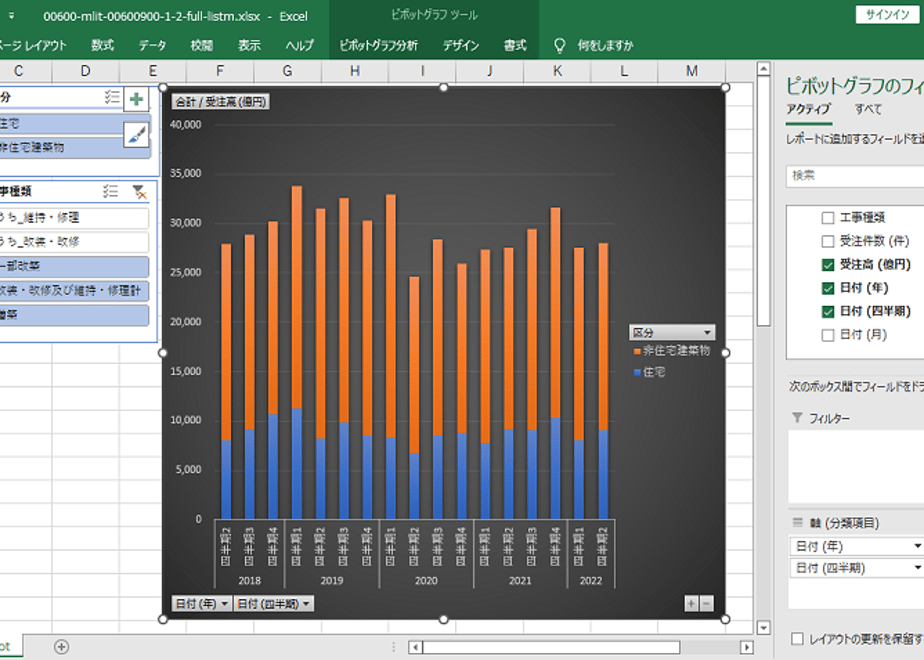
Task: Select column K header
Action: click(x=557, y=71)
